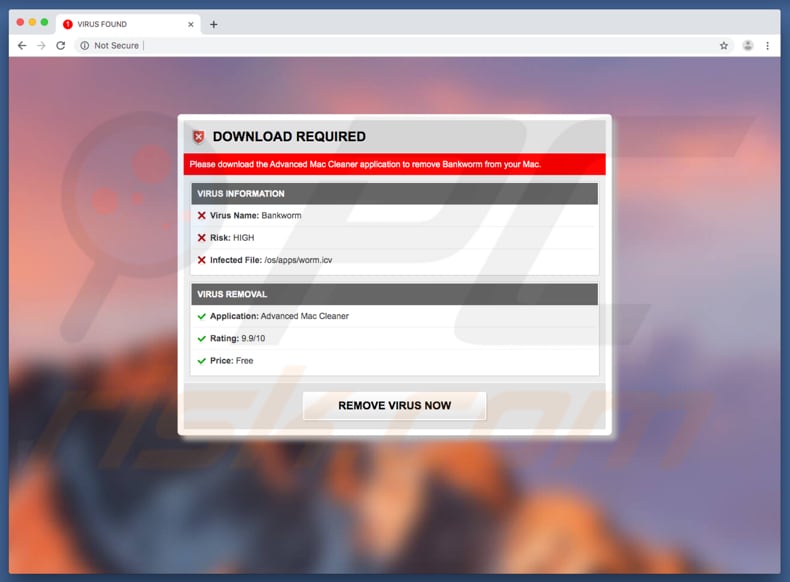Open the user profile avatar icon
Image resolution: width=790 pixels, height=582 pixels.
pyautogui.click(x=748, y=45)
